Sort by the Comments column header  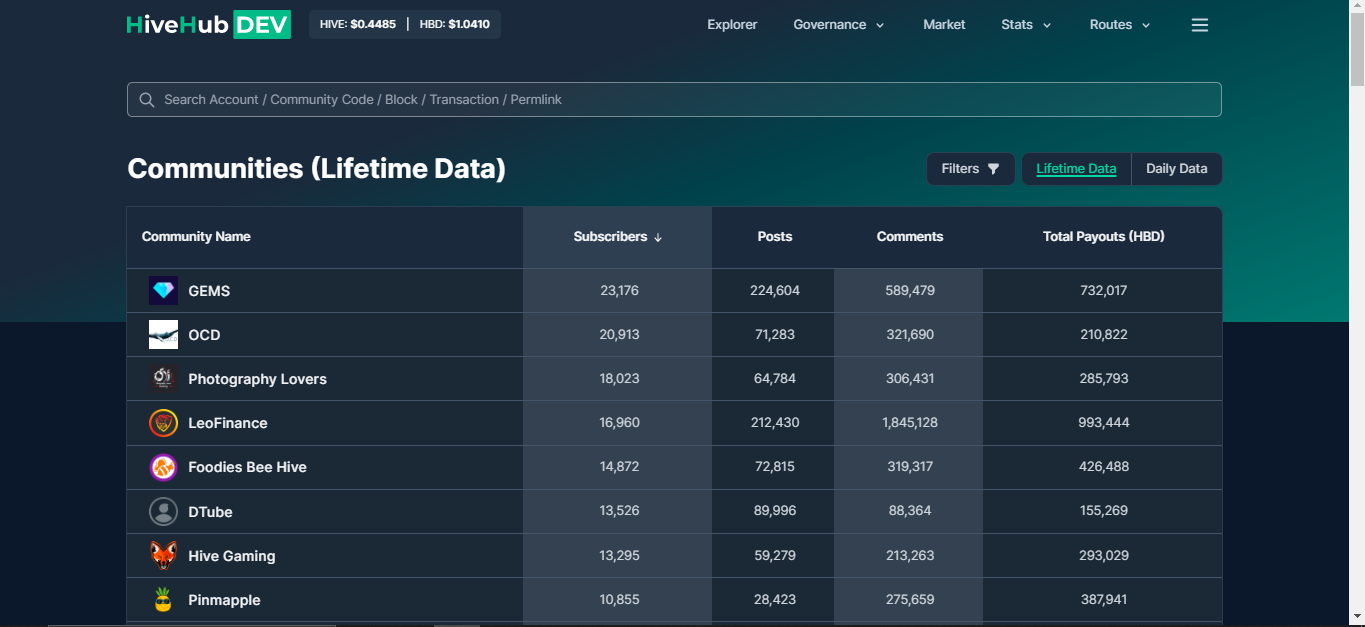coord(909,237)
